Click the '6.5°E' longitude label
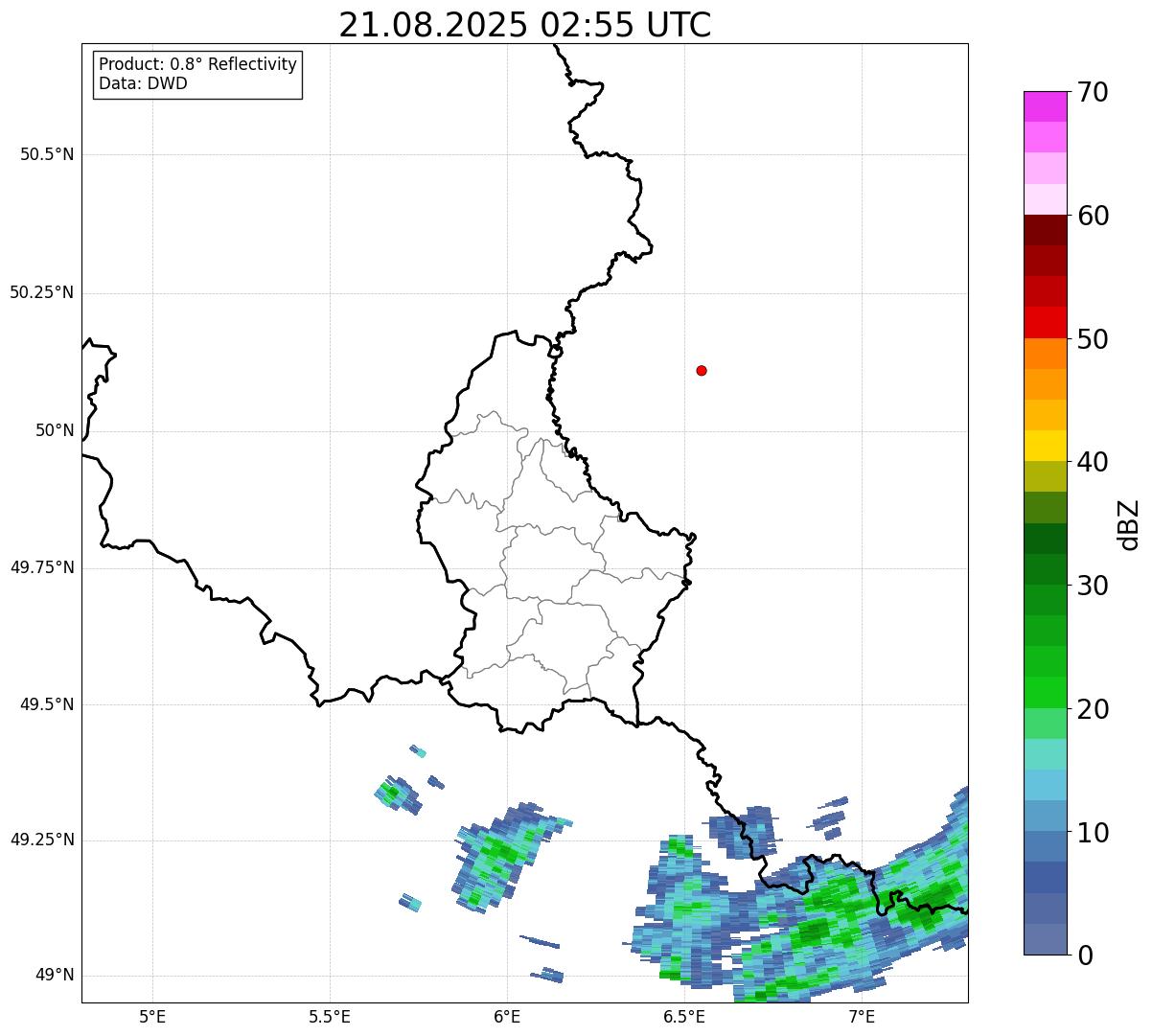This screenshot has width=1152, height=1036. 684,1016
